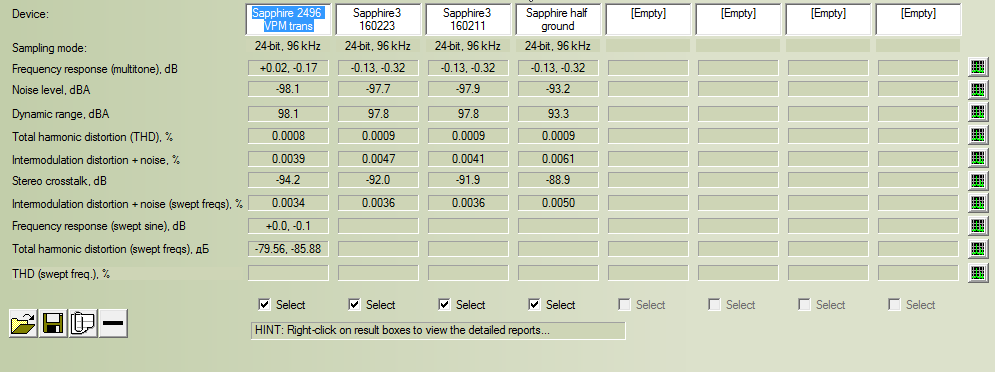Uncheck Select under Sapphire 2496 VPM trans

pyautogui.click(x=265, y=305)
